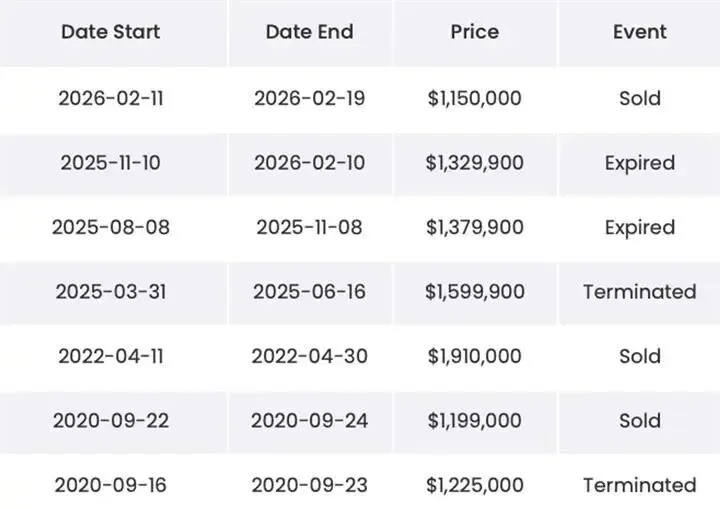
Task: Click the Terminated event for $1,599,900
Action: click(639, 292)
